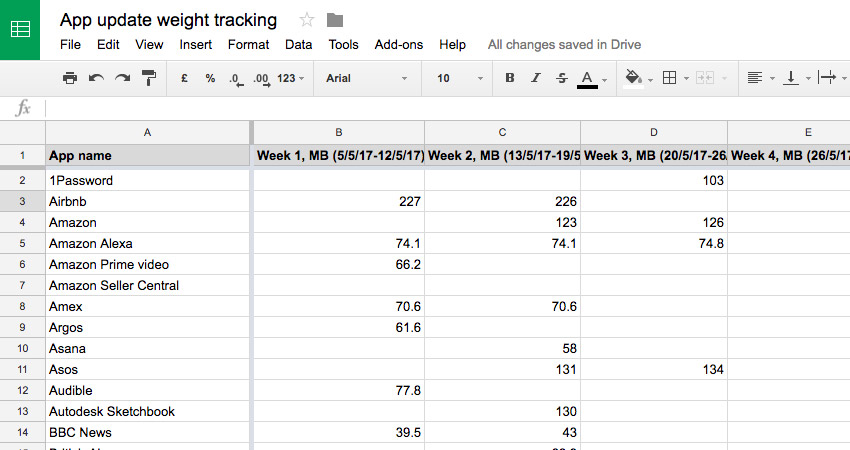This screenshot has width=850, height=450.
Task: Expand the horizontal align dropdown arrow
Action: click(772, 79)
